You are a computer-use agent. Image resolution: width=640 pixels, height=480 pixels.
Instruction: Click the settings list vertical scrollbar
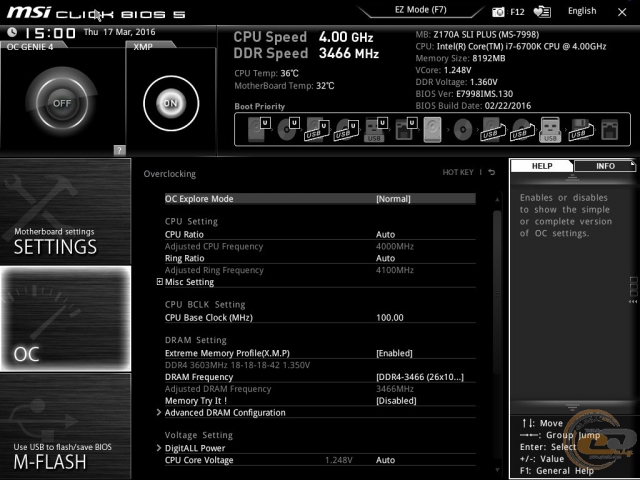(497, 291)
